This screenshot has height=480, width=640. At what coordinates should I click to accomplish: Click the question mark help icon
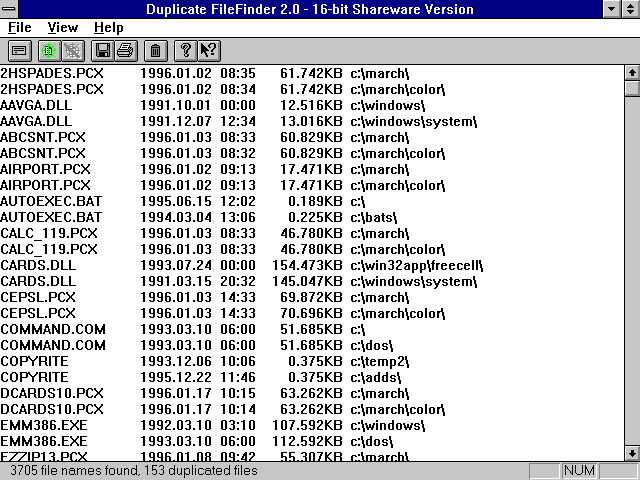pos(185,49)
